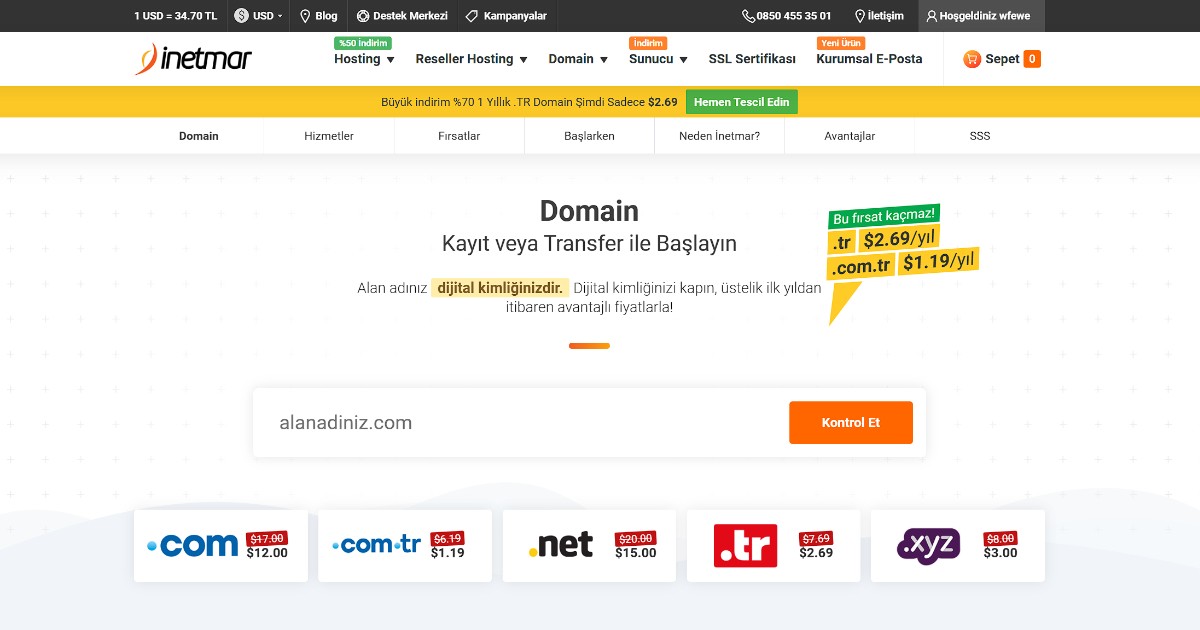Screen dimensions: 1200x630
Task: Click the .tr $2.69 card price
Action: coord(816,553)
